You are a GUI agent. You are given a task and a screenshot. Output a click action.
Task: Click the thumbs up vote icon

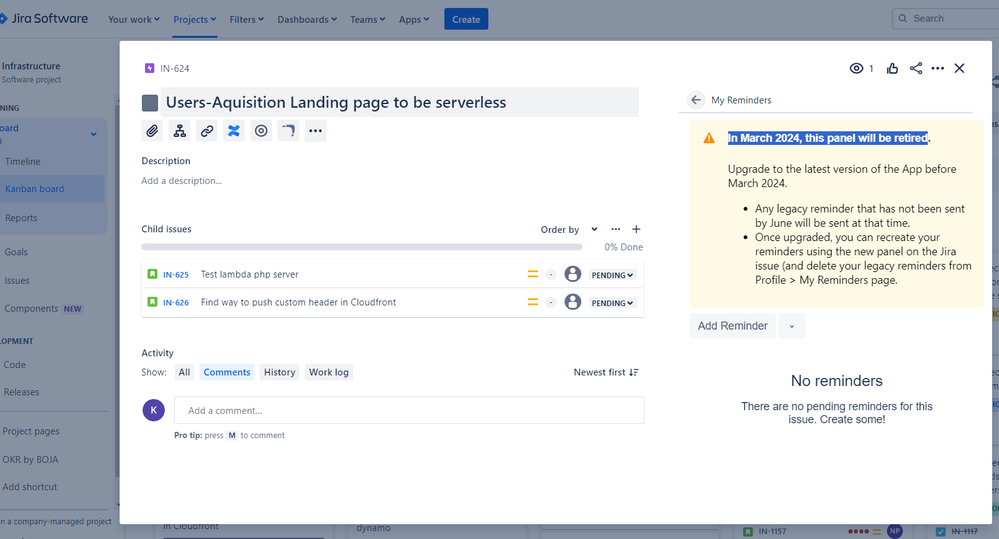(892, 68)
